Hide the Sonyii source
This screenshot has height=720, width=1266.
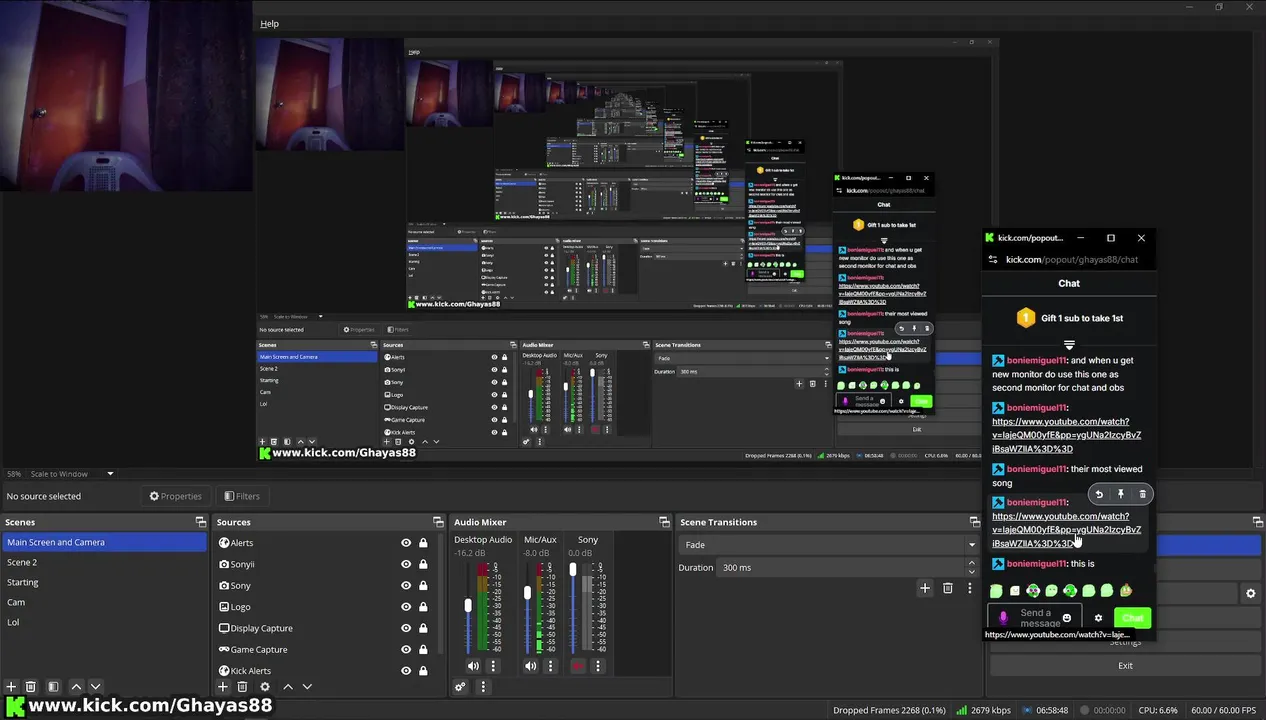point(406,564)
